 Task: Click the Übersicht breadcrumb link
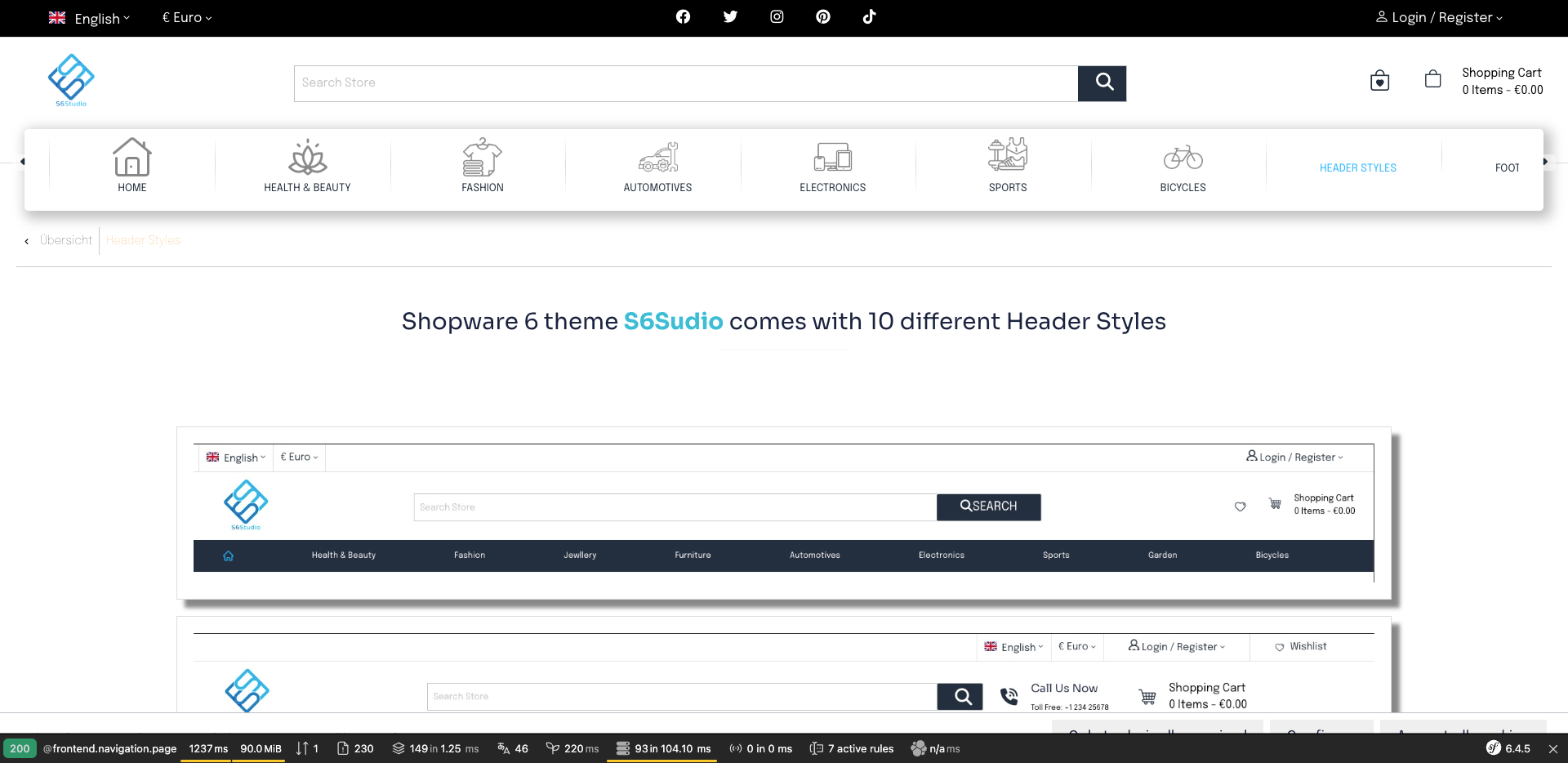pyautogui.click(x=65, y=240)
